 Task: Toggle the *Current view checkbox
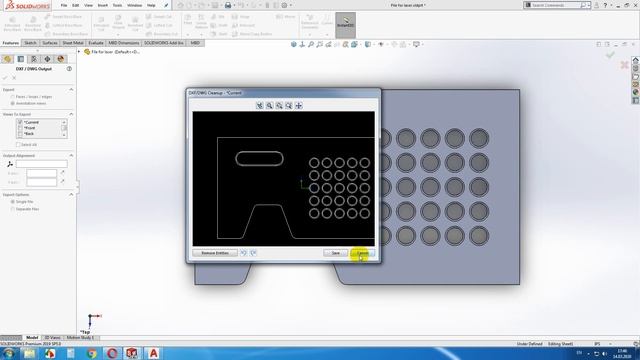point(20,122)
